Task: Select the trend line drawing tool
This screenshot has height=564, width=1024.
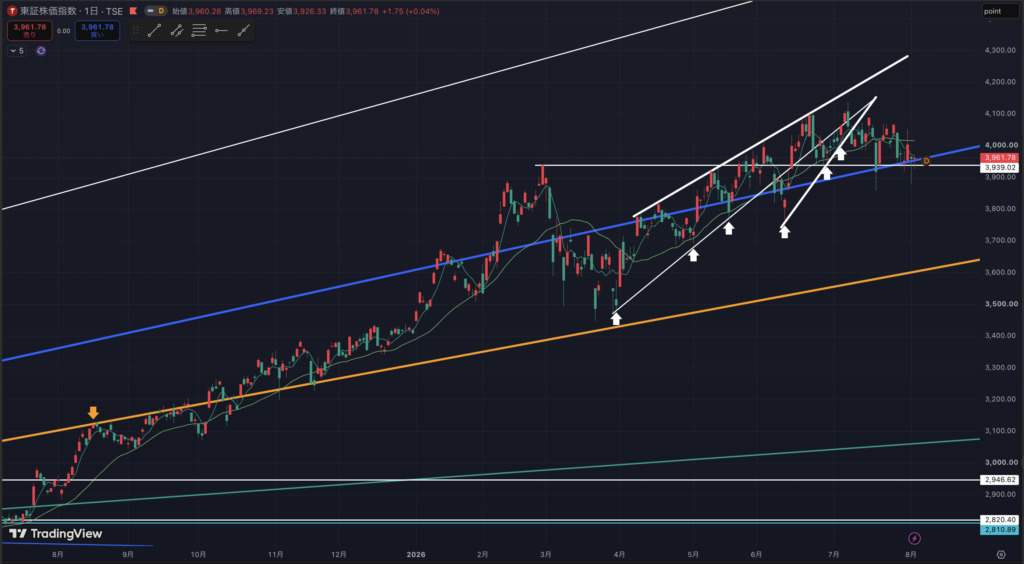Action: 154,30
